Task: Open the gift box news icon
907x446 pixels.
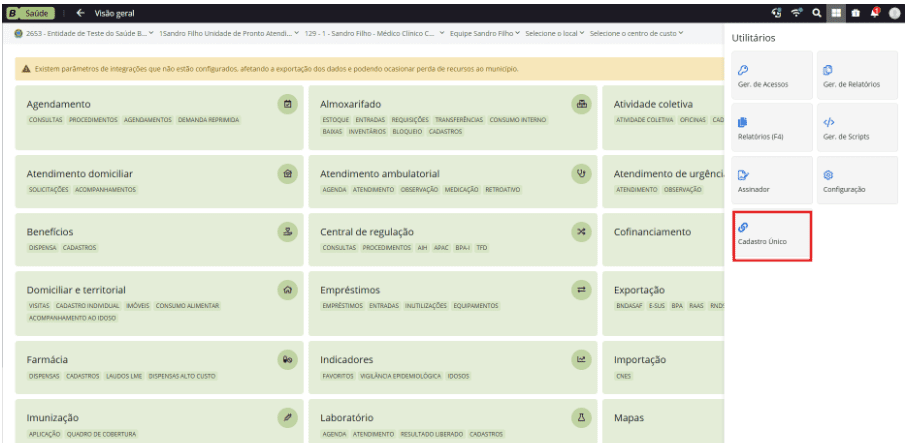Action: [x=856, y=13]
